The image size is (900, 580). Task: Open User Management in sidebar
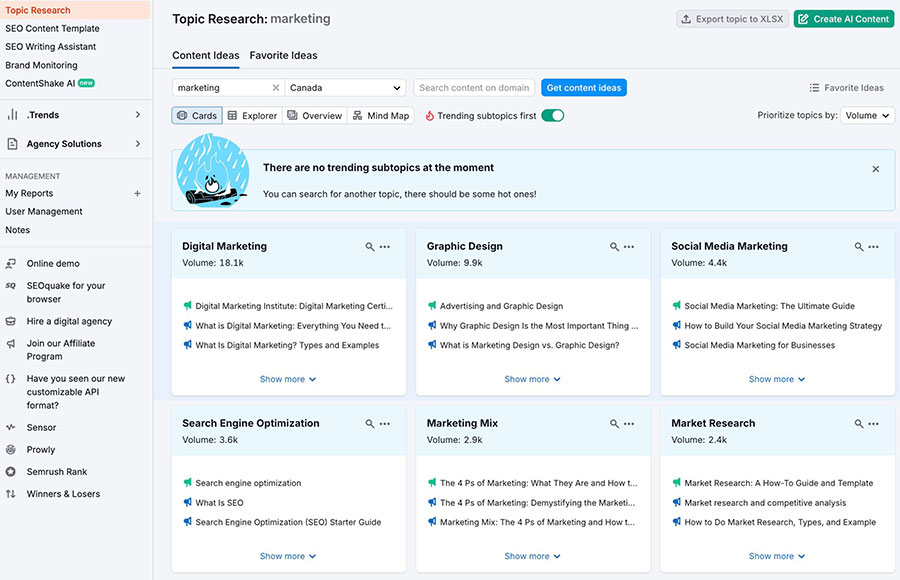(44, 211)
